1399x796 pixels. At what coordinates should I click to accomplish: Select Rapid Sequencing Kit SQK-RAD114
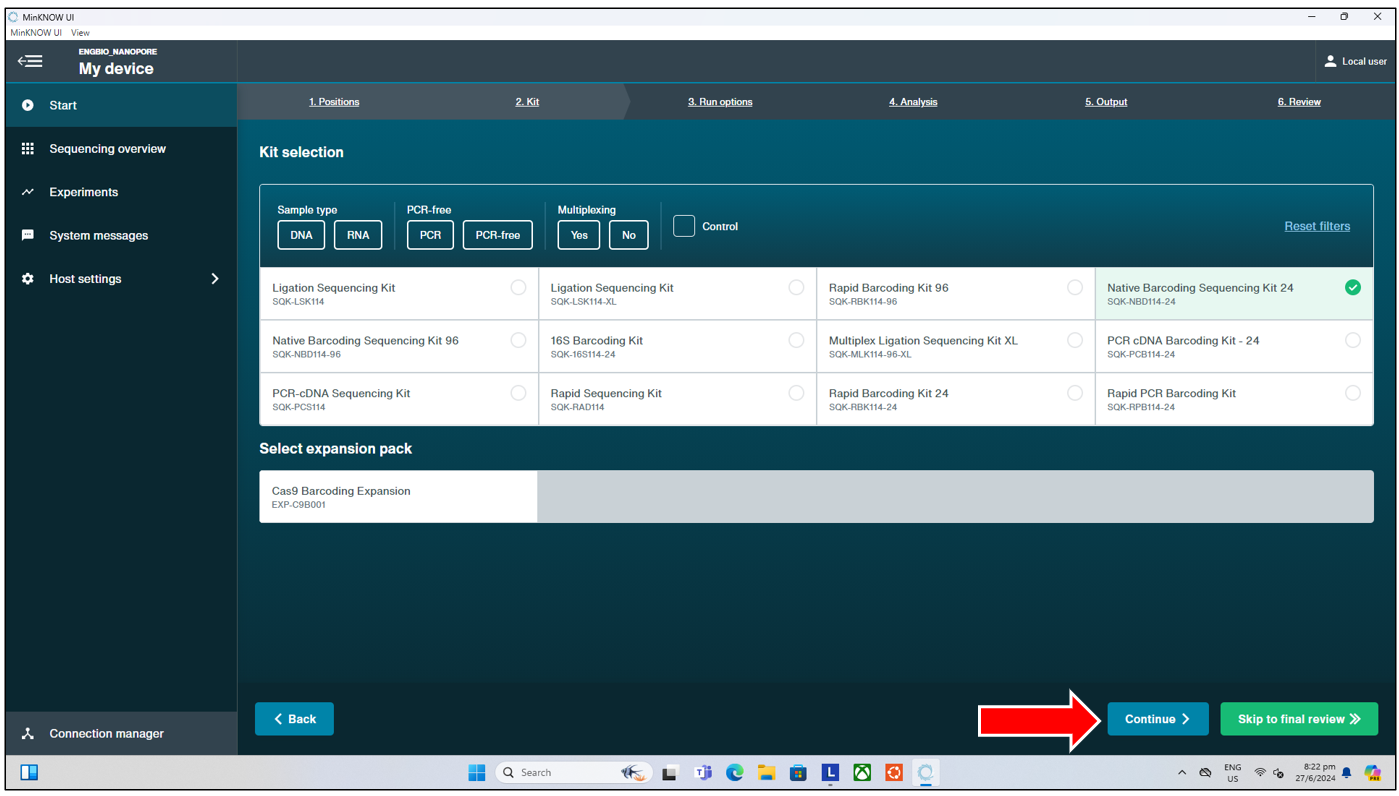pyautogui.click(x=677, y=399)
